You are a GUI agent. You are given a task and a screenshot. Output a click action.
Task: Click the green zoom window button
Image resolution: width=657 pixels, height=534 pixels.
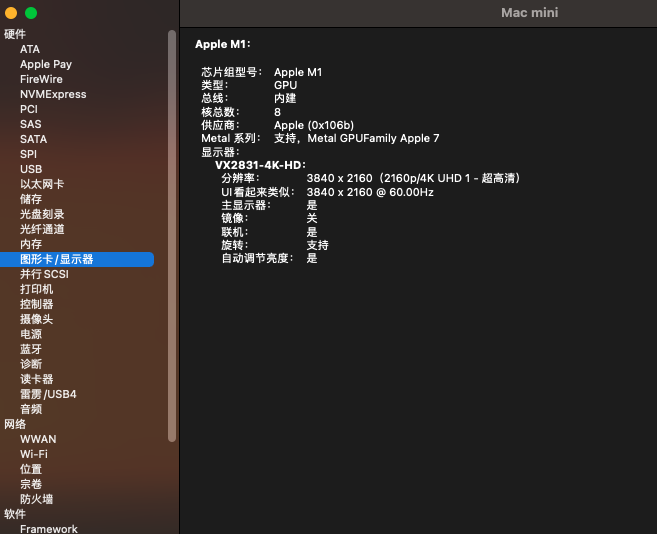pos(31,13)
